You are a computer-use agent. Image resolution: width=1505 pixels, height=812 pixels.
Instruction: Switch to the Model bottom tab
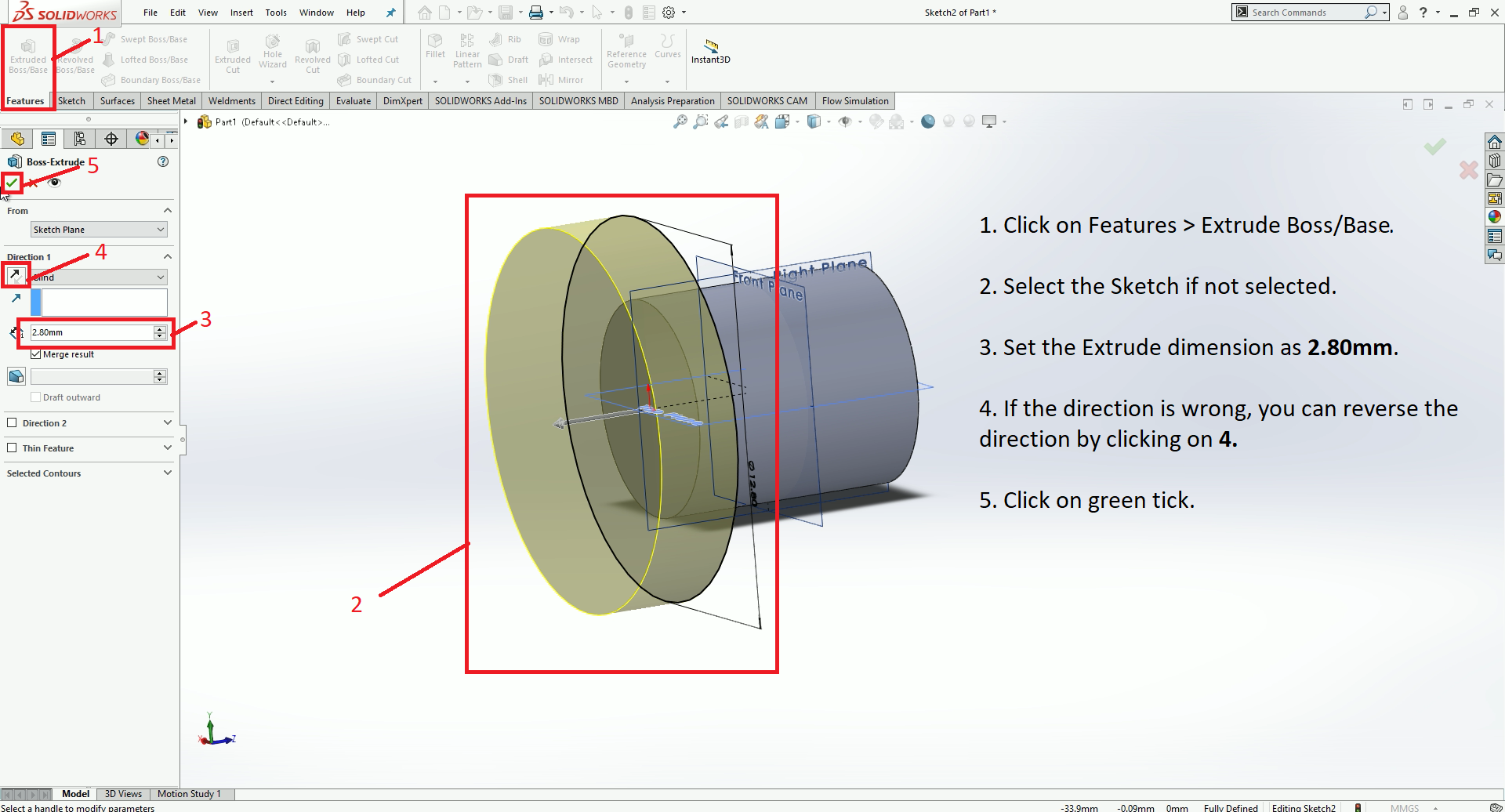point(75,794)
